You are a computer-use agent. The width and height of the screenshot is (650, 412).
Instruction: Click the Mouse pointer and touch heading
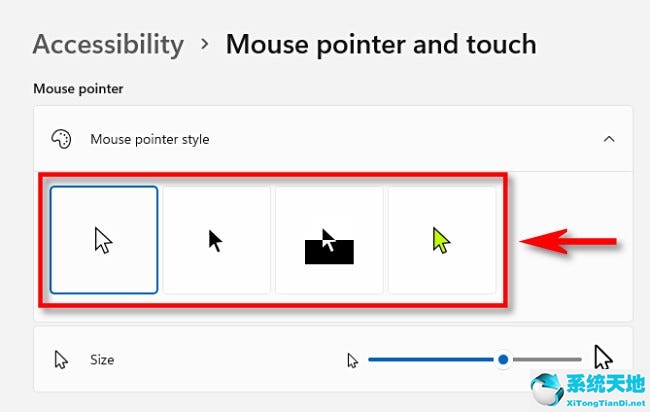tap(381, 45)
